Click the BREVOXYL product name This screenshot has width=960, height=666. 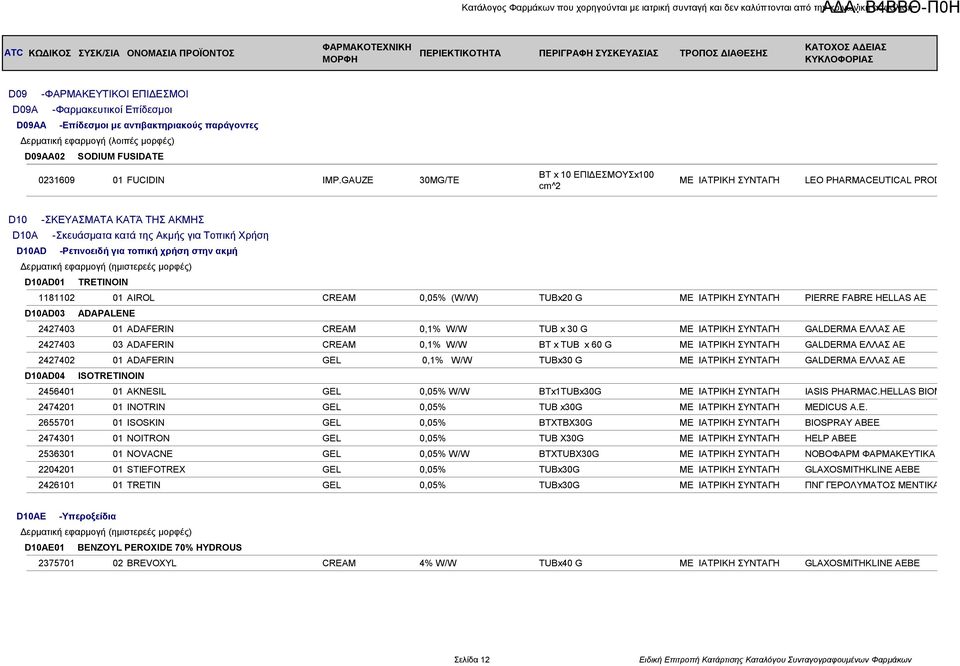click(151, 563)
